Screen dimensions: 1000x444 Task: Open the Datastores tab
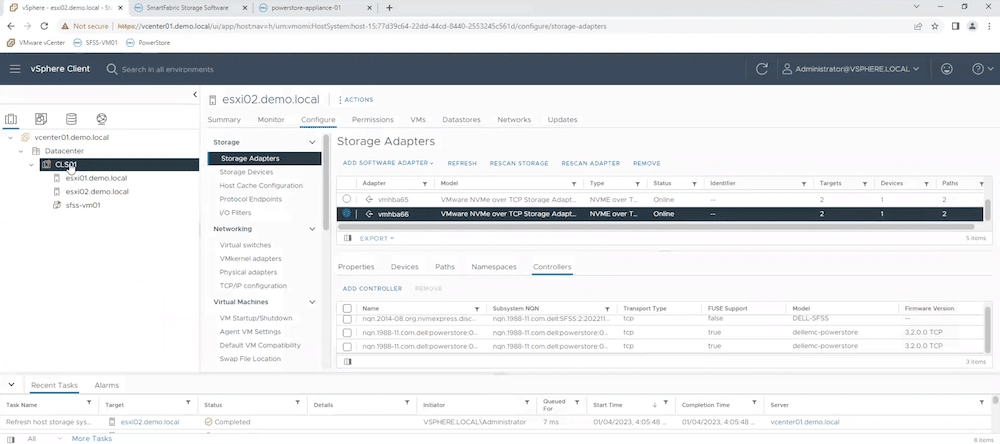pyautogui.click(x=461, y=119)
